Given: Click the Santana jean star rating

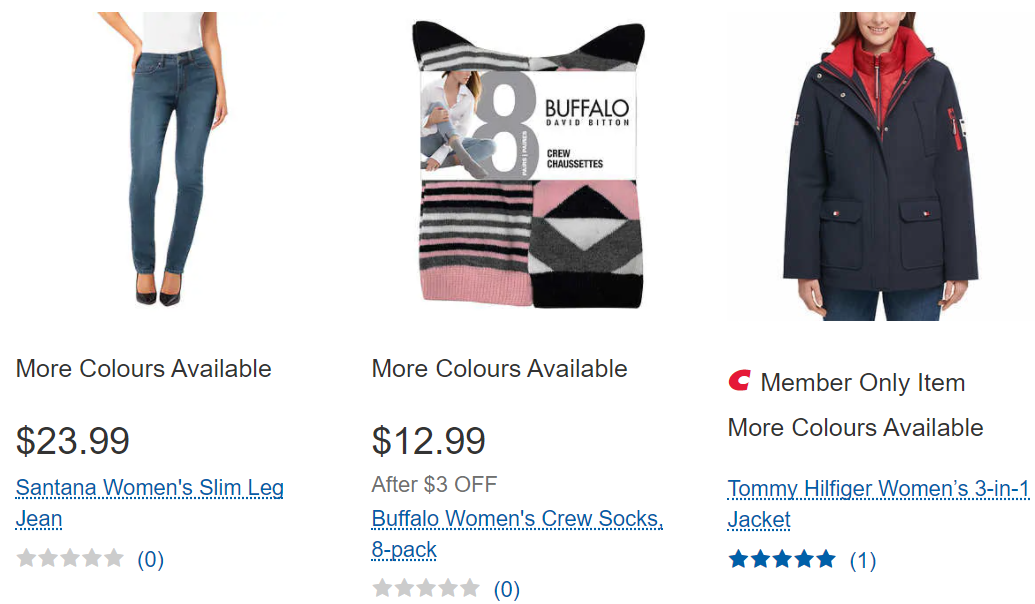Looking at the screenshot, I should [x=70, y=558].
